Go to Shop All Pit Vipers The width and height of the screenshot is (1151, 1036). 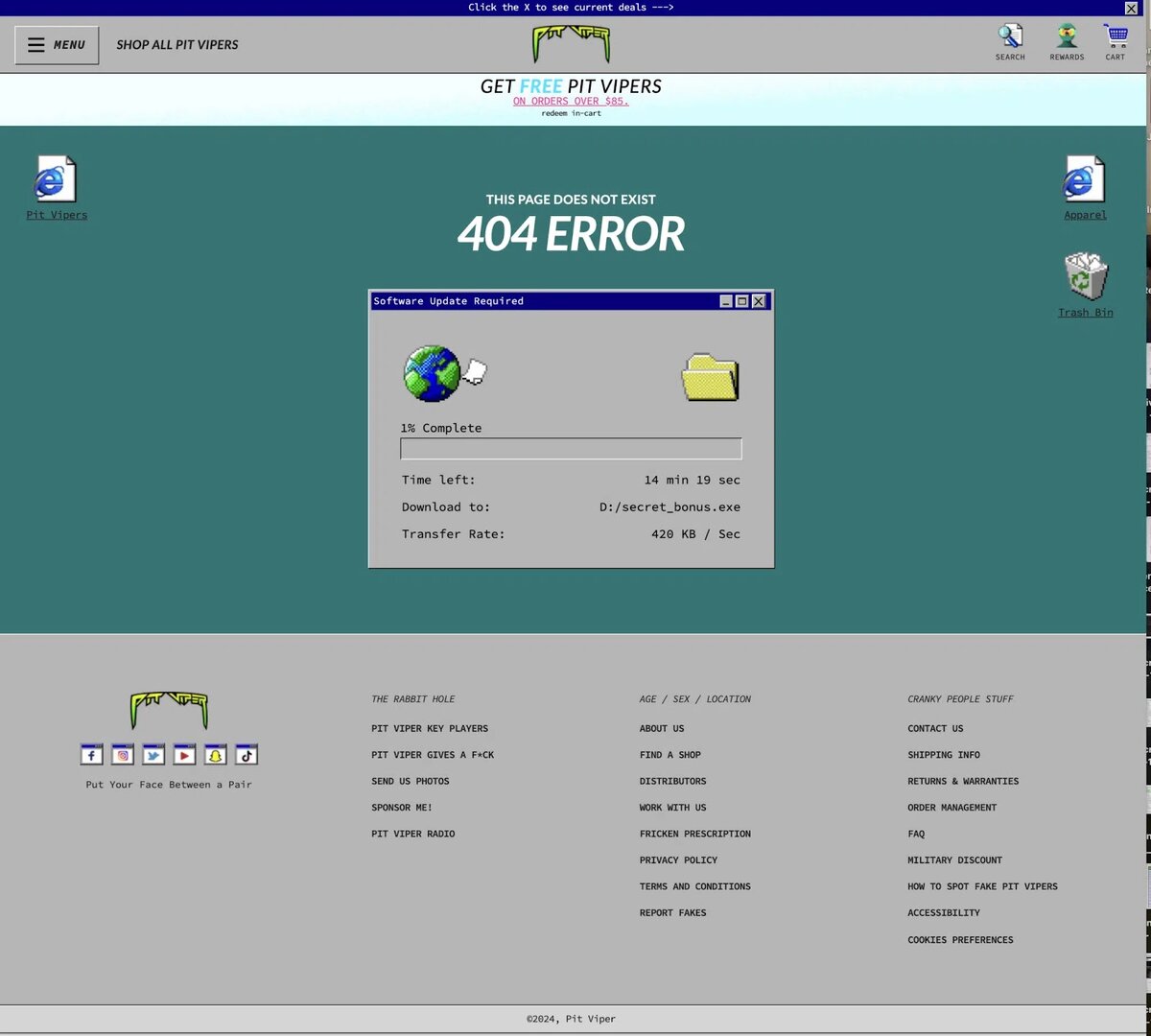(x=177, y=45)
